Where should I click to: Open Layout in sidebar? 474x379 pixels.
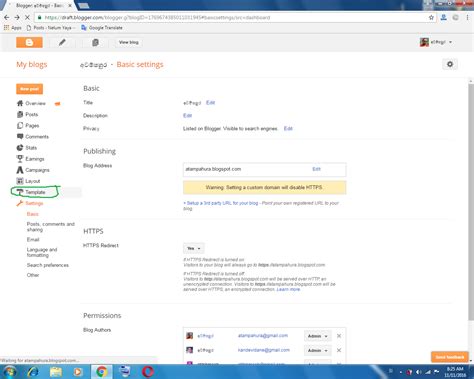click(x=33, y=181)
